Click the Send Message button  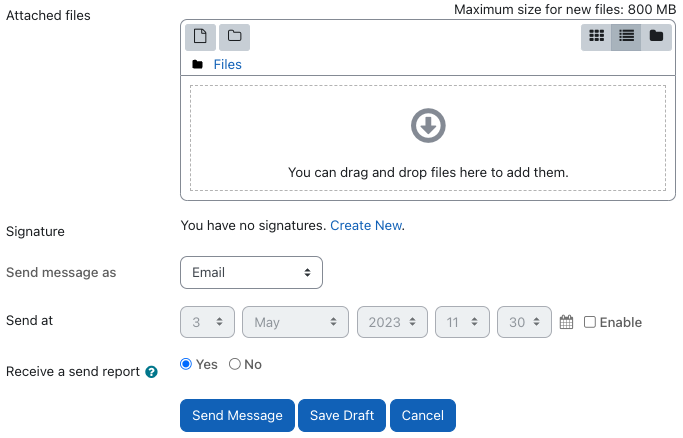[237, 415]
